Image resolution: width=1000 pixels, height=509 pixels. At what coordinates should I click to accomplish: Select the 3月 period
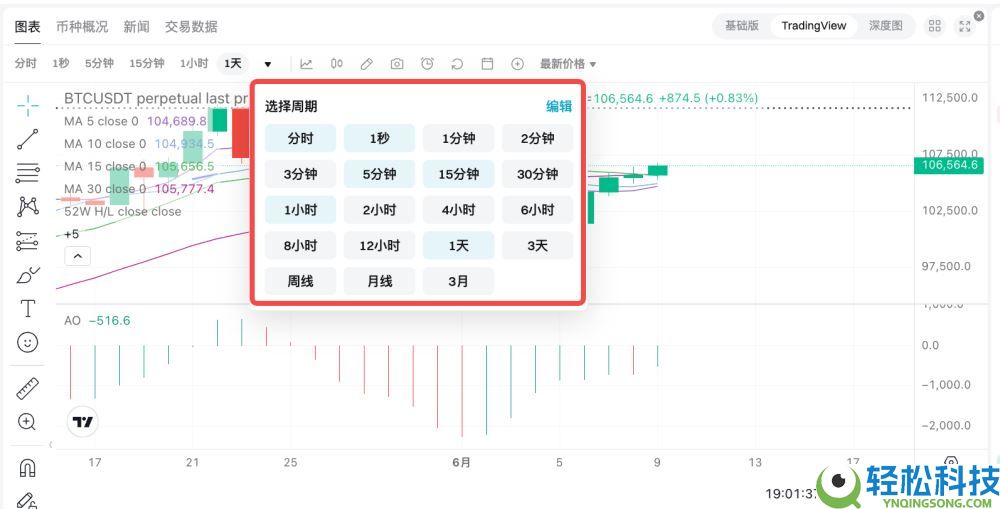[459, 281]
